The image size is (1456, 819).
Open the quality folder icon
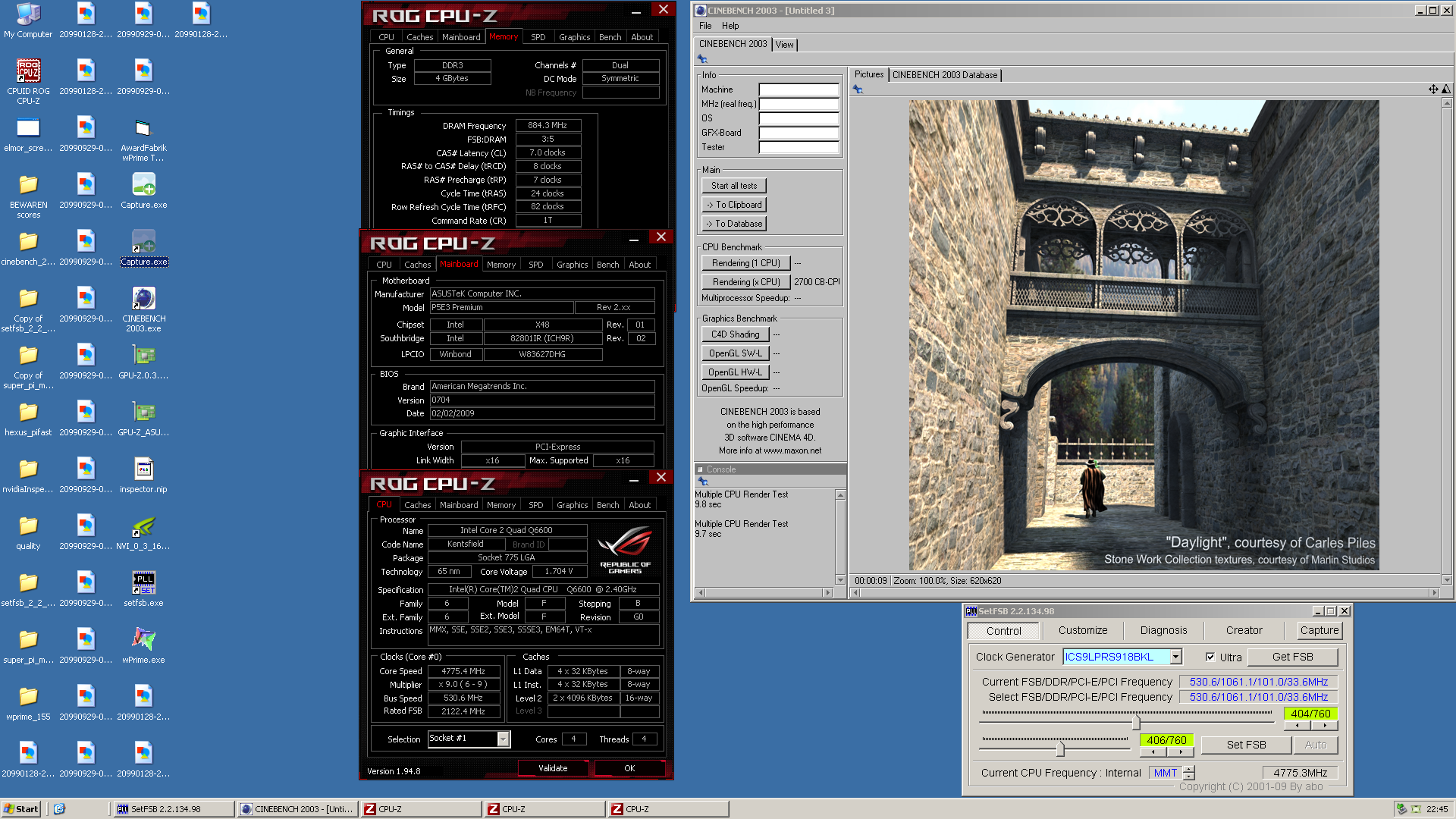click(28, 532)
